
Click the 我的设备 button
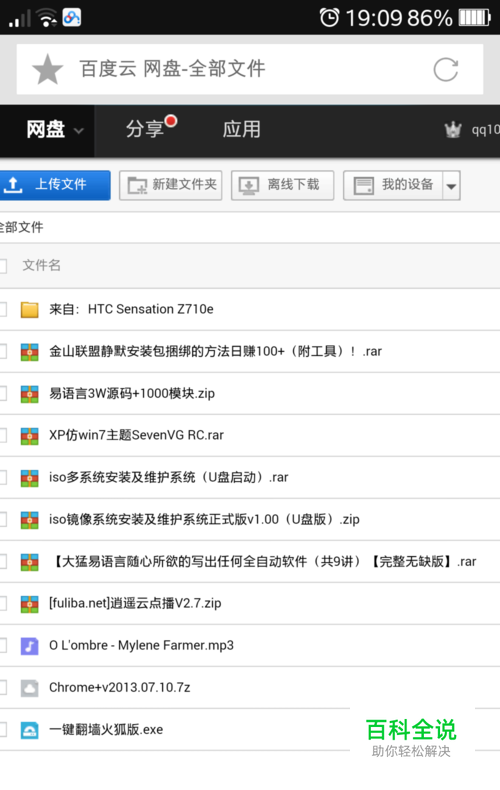point(393,185)
